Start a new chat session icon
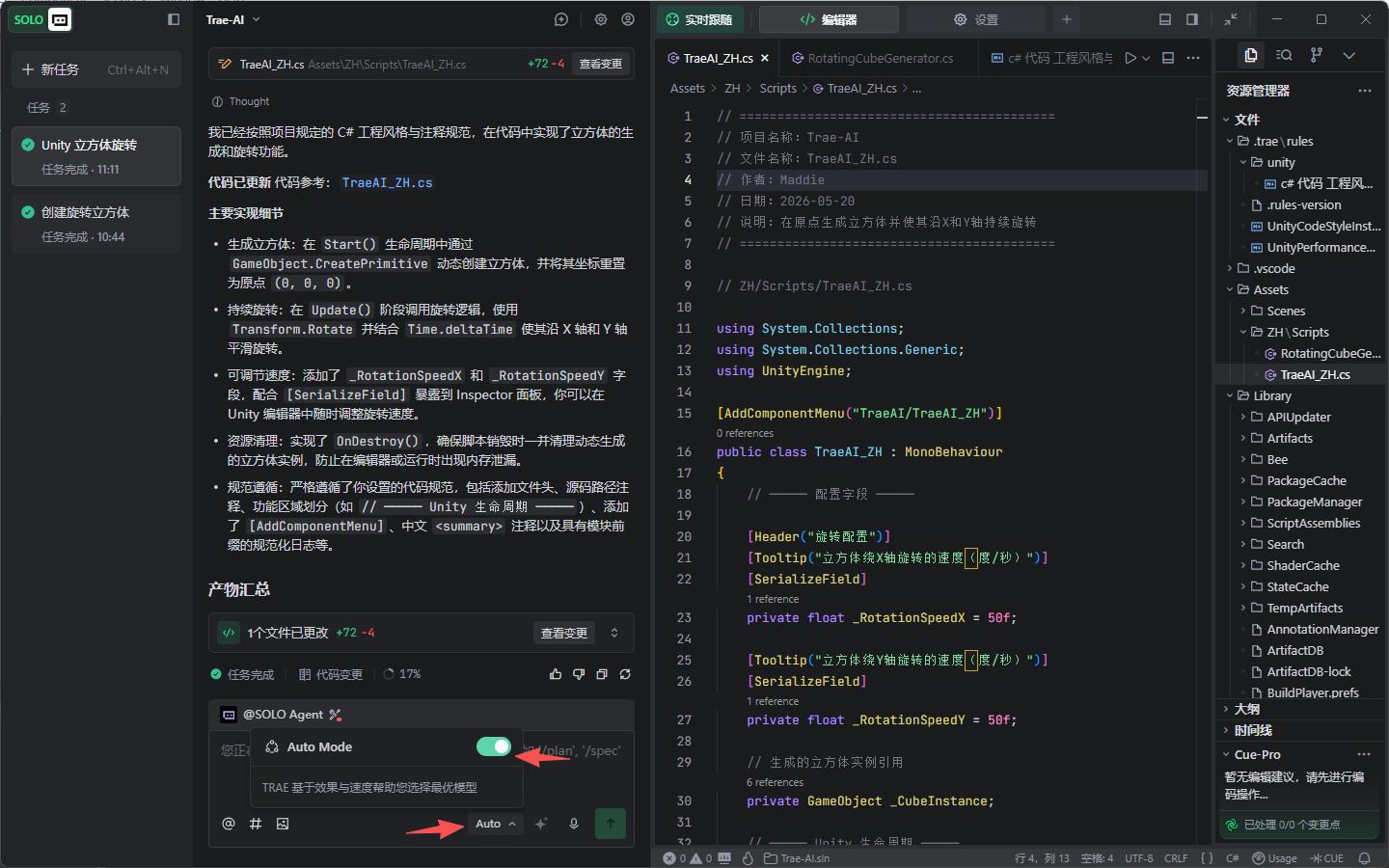 tap(561, 19)
